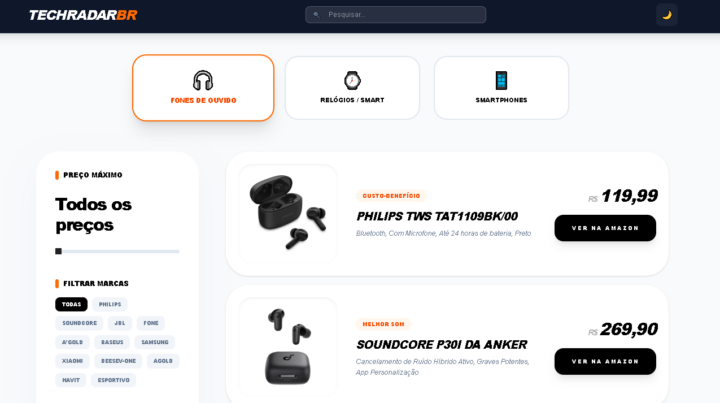Open Ver na Amazon for Soundcore P30i
720x403 pixels.
605,361
